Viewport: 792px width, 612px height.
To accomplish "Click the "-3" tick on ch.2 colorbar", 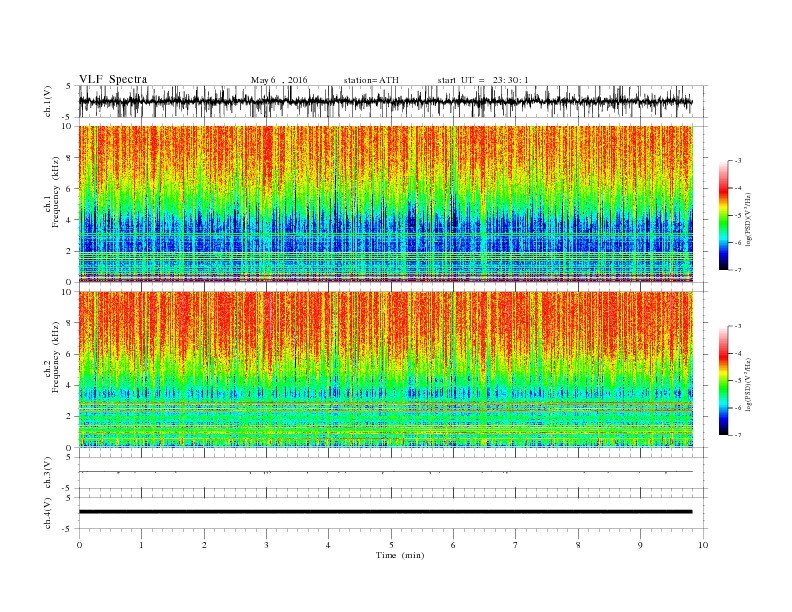I will (737, 326).
